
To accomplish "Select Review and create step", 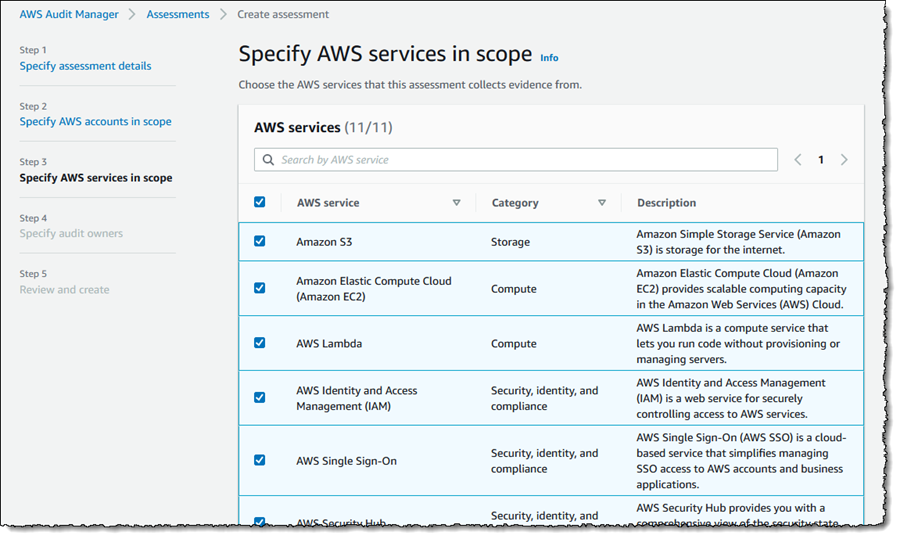I will [x=64, y=290].
